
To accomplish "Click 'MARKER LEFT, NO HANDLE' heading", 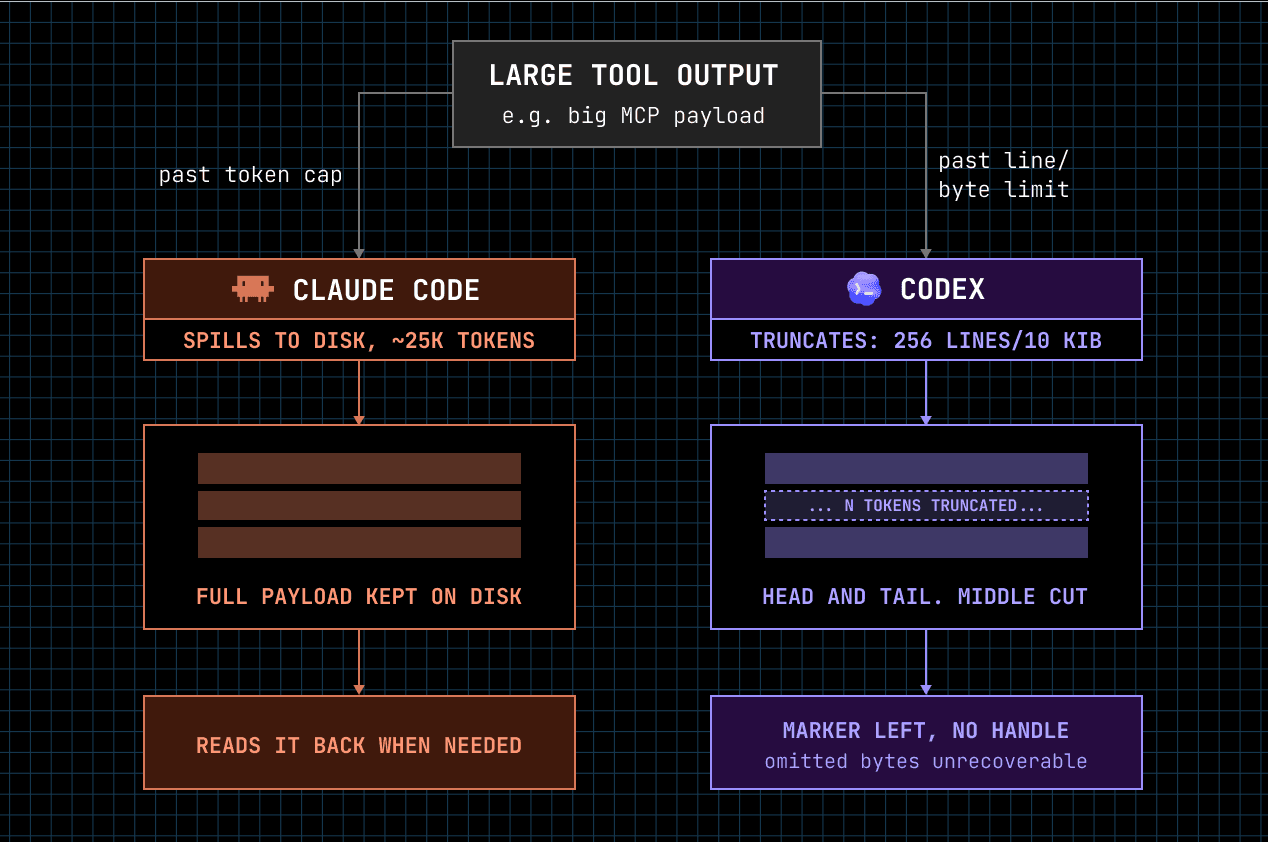I will pyautogui.click(x=926, y=731).
